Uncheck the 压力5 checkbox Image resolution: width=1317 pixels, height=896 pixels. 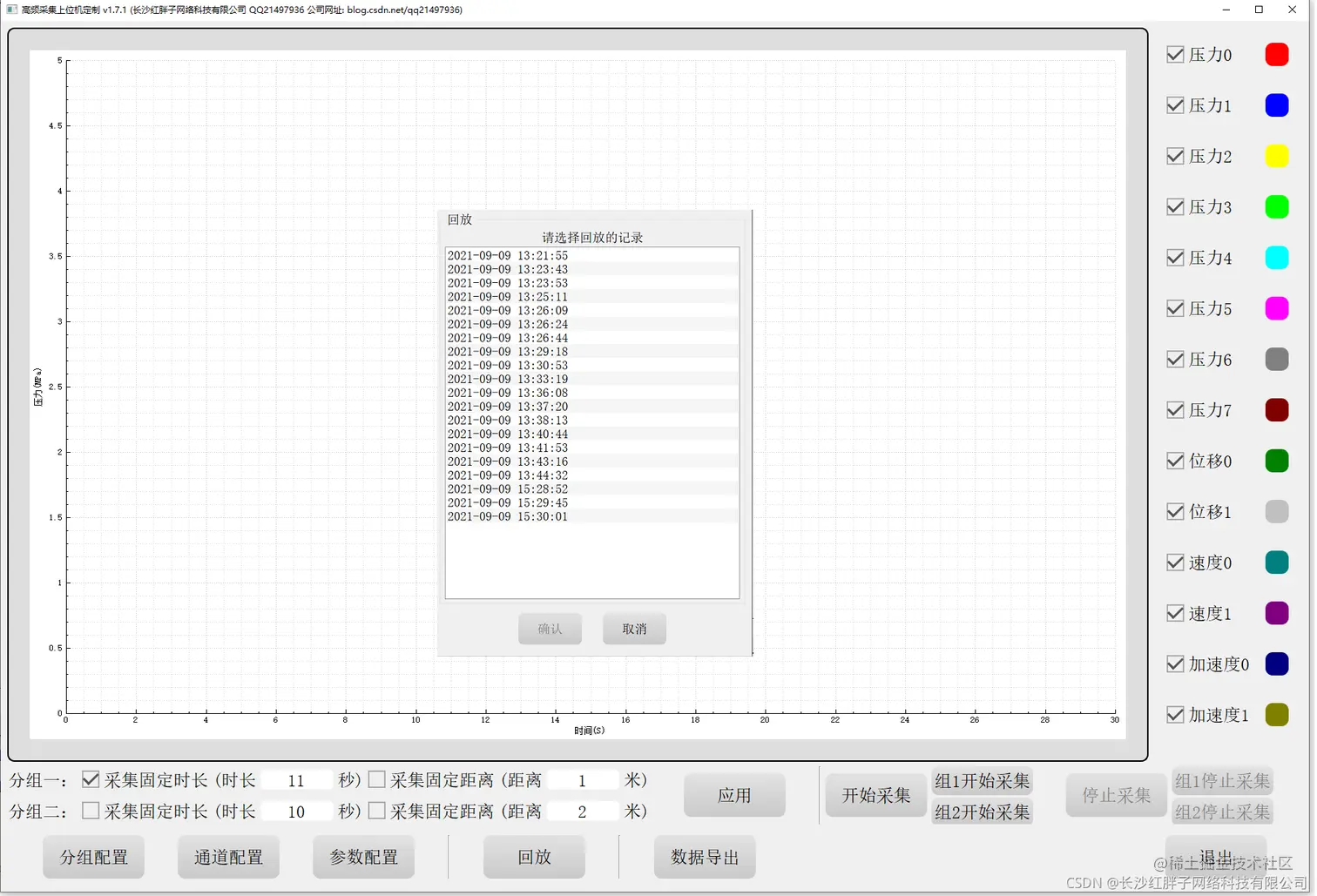[x=1175, y=308]
